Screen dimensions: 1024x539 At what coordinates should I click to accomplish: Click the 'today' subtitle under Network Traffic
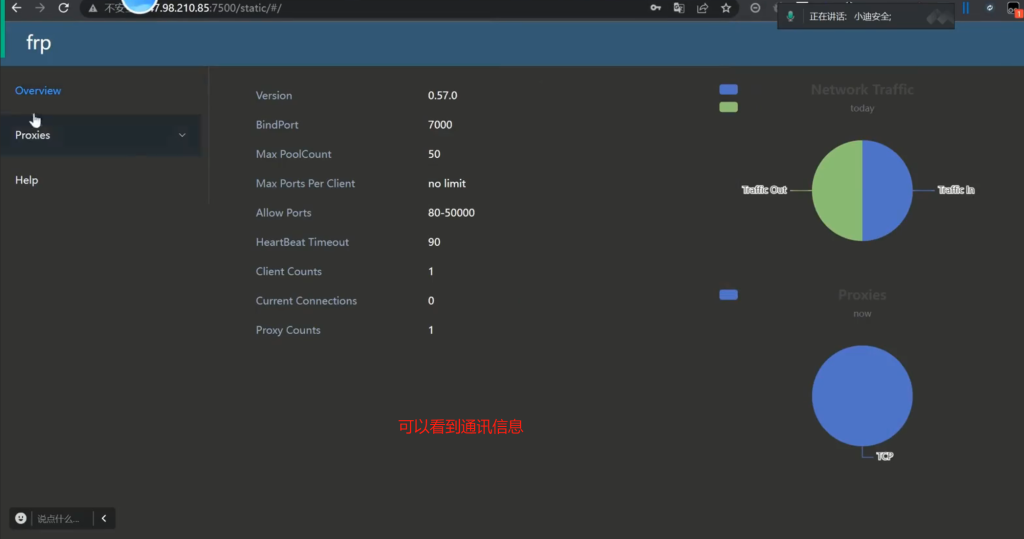(862, 108)
